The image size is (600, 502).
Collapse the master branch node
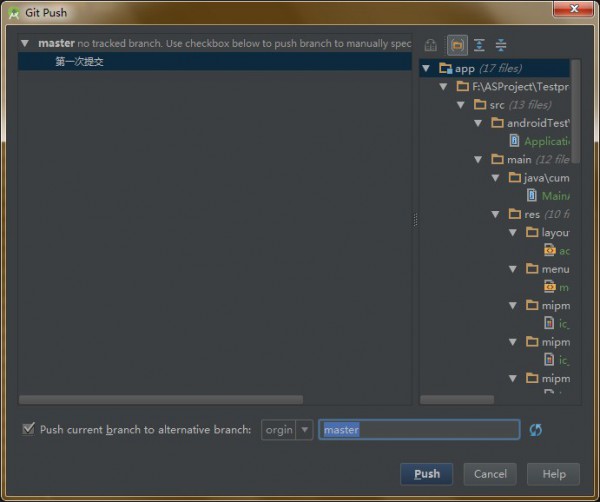tap(25, 43)
